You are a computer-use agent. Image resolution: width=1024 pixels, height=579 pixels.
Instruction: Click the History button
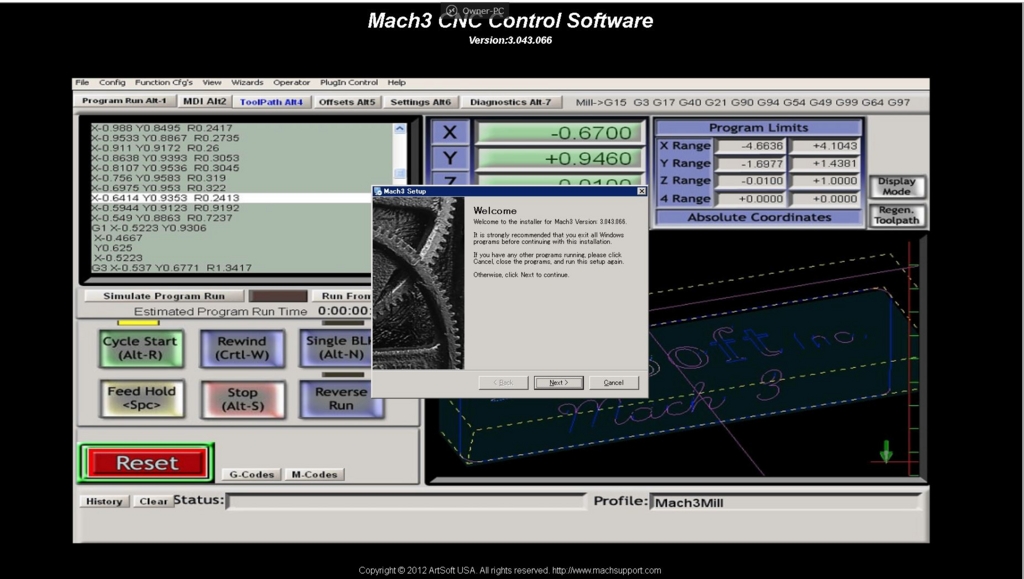pos(104,501)
